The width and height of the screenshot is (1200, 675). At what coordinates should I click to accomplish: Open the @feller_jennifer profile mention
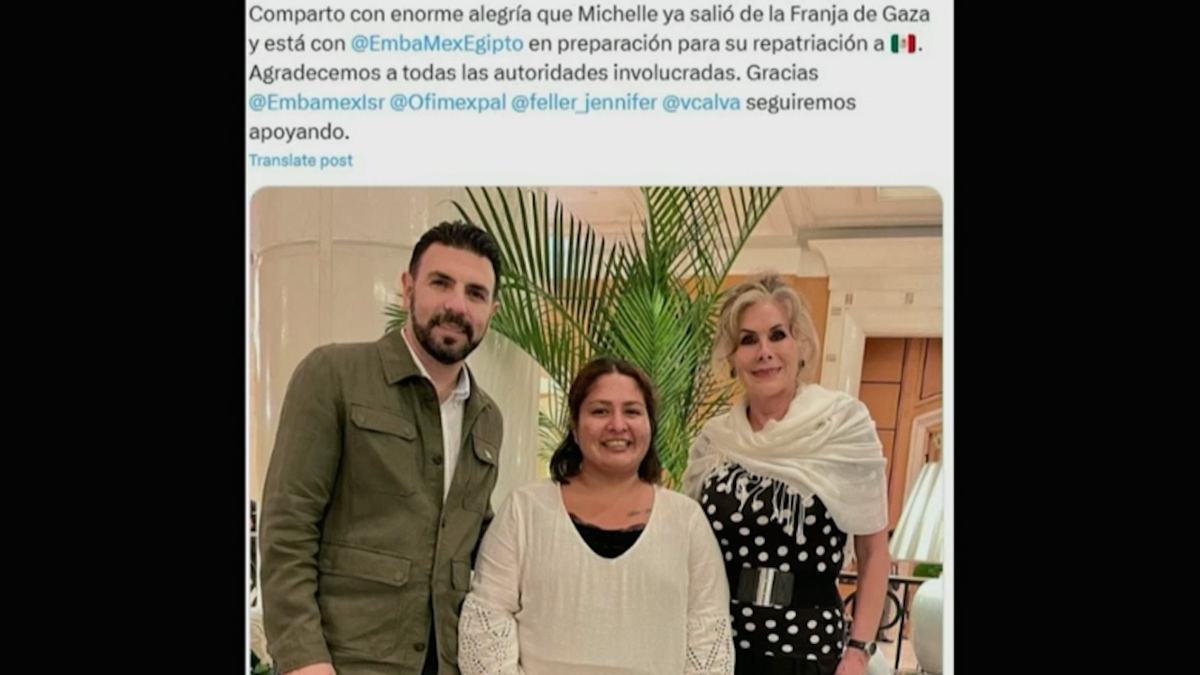(x=584, y=102)
